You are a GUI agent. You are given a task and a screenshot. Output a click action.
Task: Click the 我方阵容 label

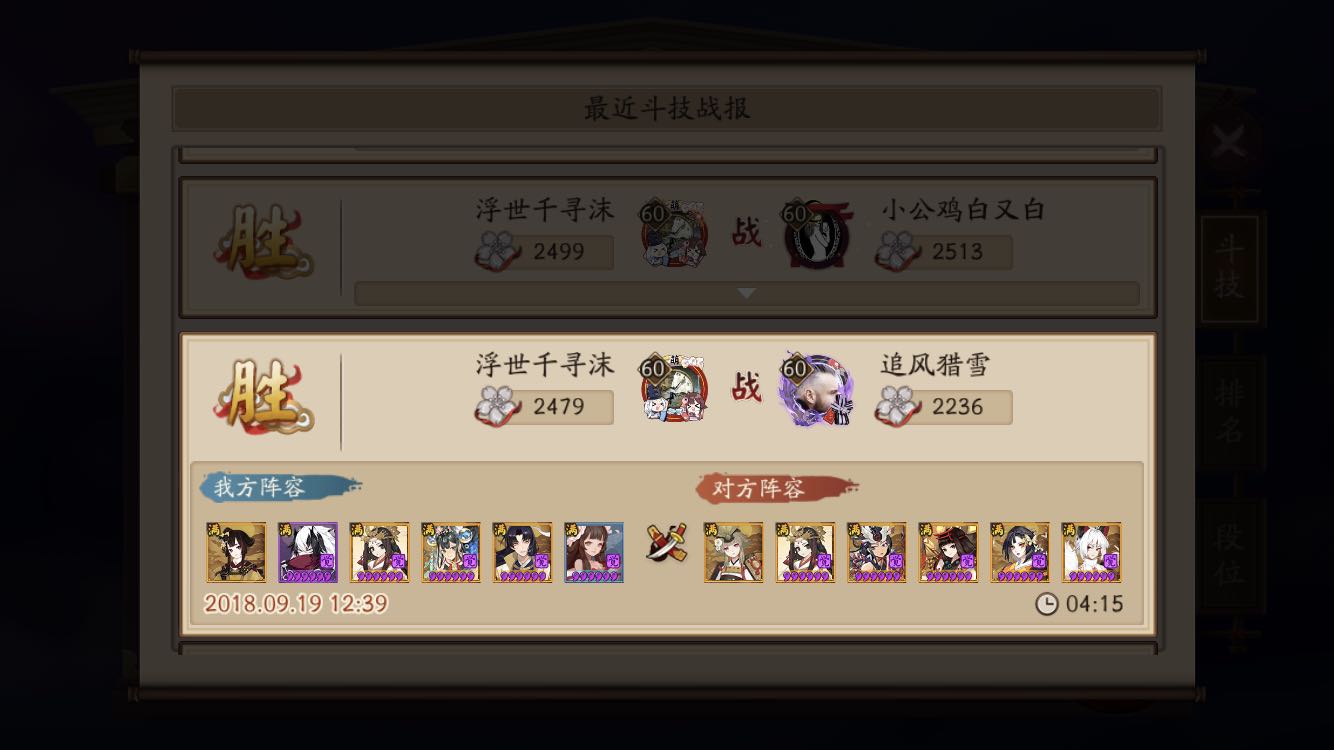coord(259,487)
